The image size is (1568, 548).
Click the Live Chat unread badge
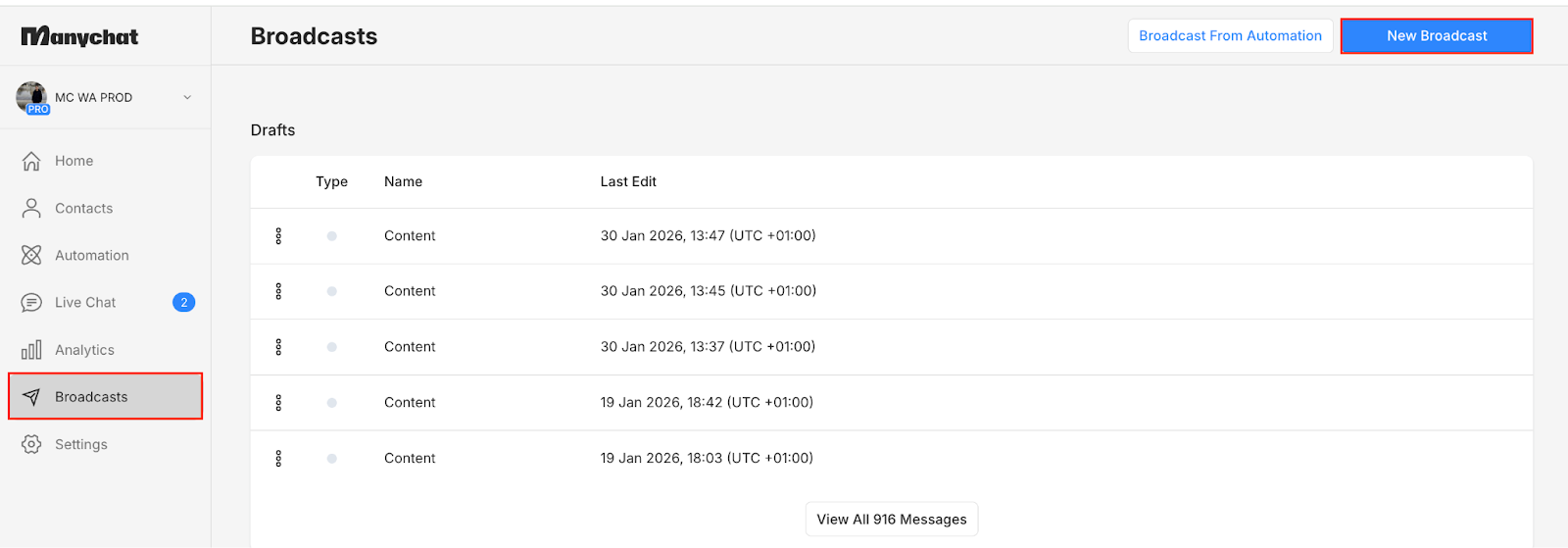coord(183,303)
